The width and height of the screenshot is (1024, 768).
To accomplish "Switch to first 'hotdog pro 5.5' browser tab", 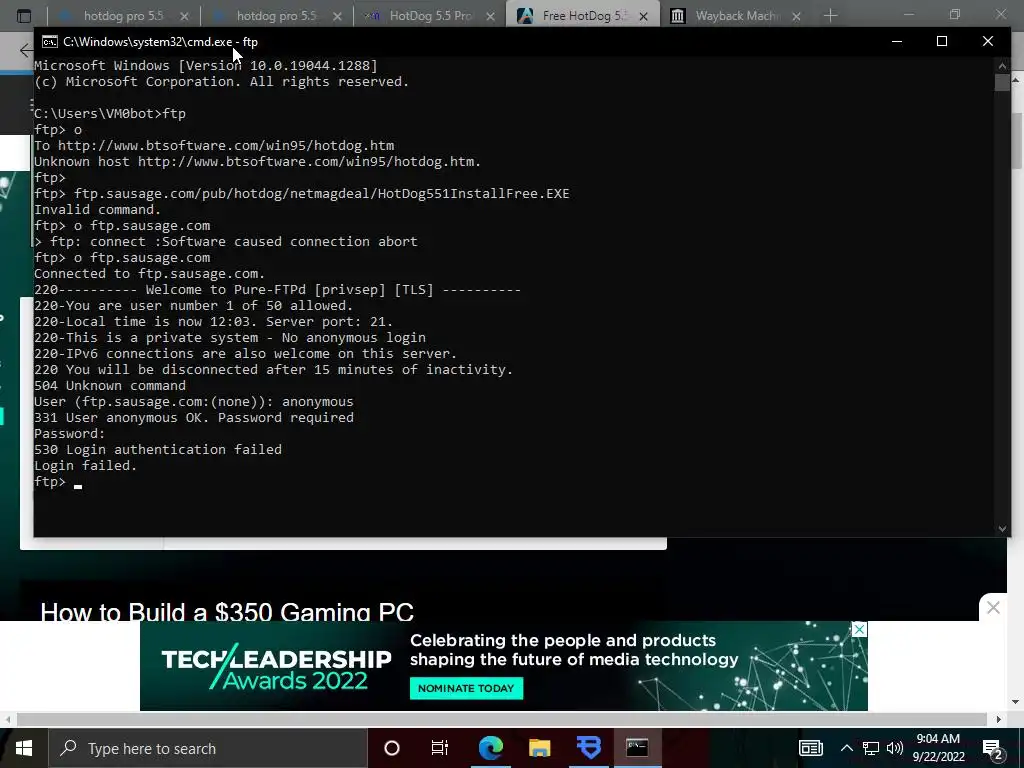I will tap(123, 16).
